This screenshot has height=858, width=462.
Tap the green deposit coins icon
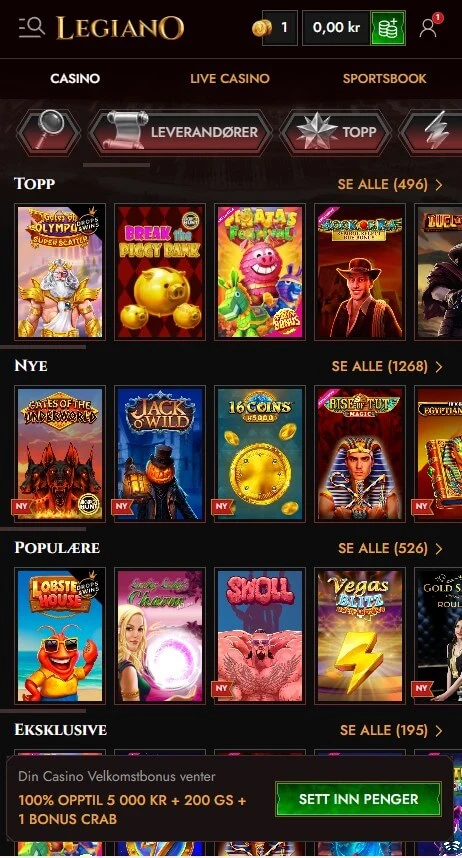click(388, 27)
